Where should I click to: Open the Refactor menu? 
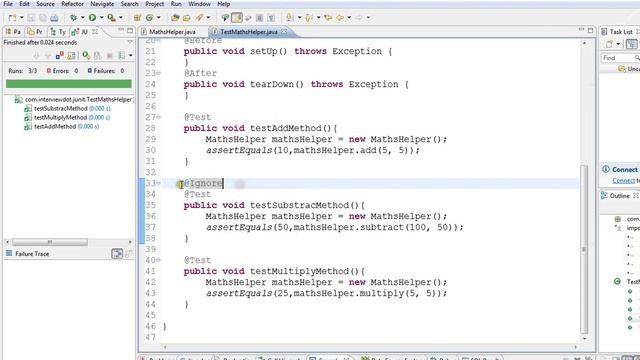point(72,4)
